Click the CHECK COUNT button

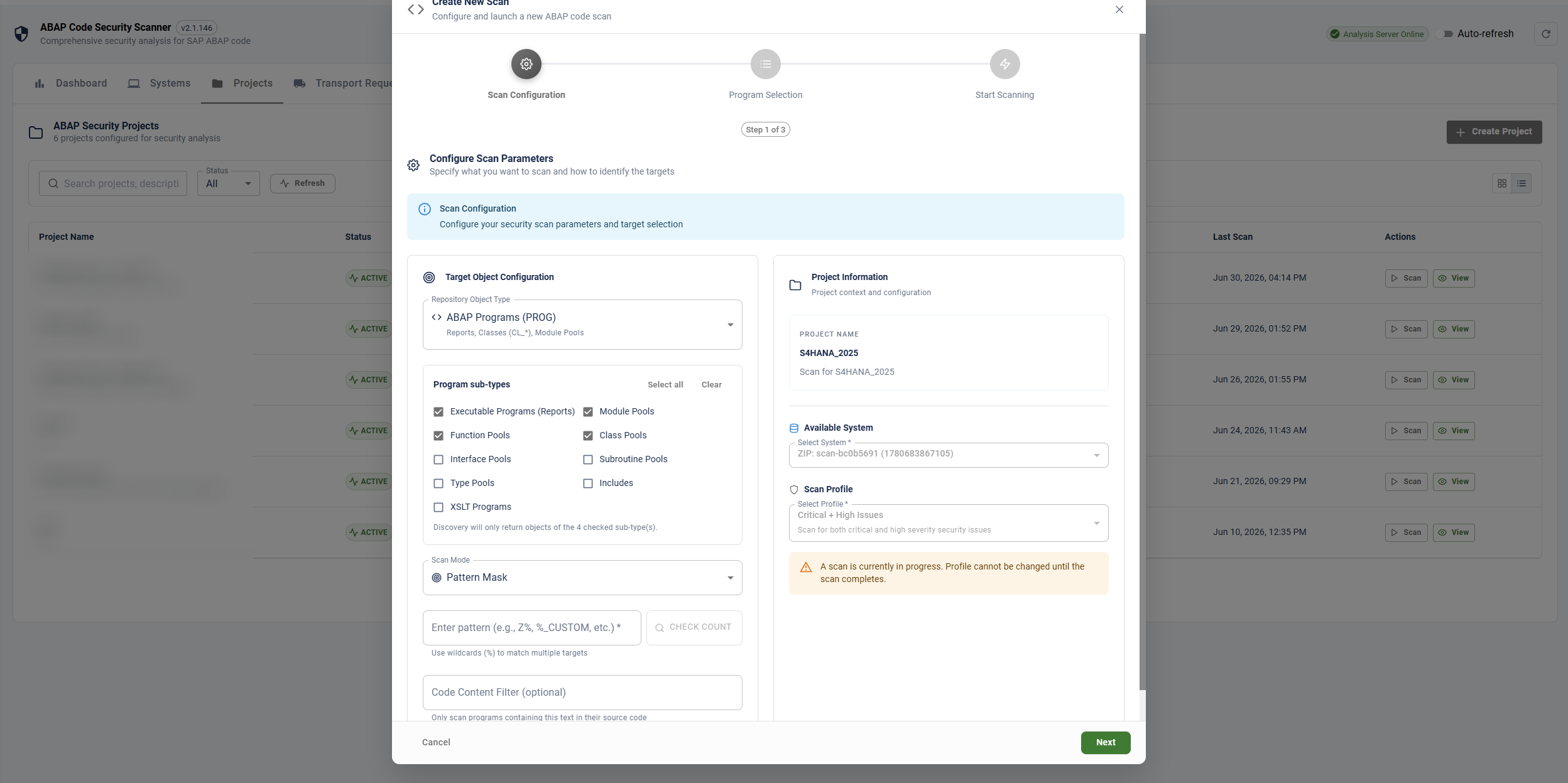click(x=694, y=628)
